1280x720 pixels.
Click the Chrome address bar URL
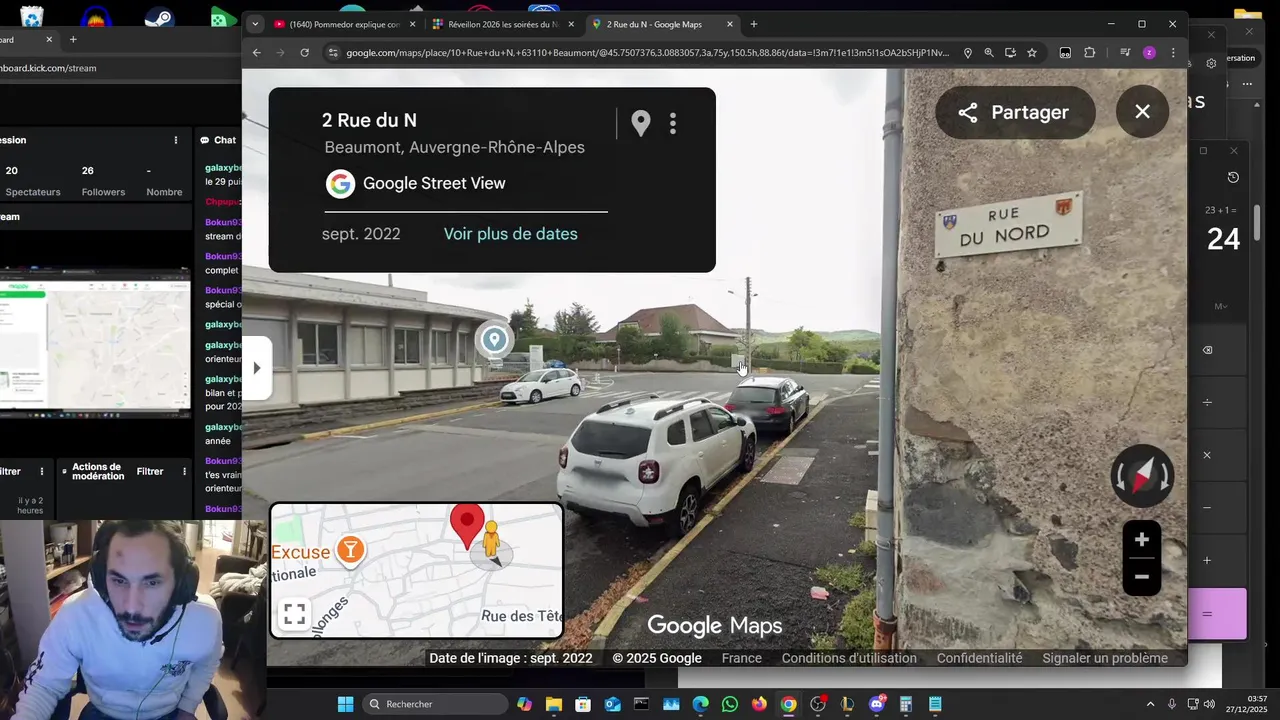click(647, 53)
